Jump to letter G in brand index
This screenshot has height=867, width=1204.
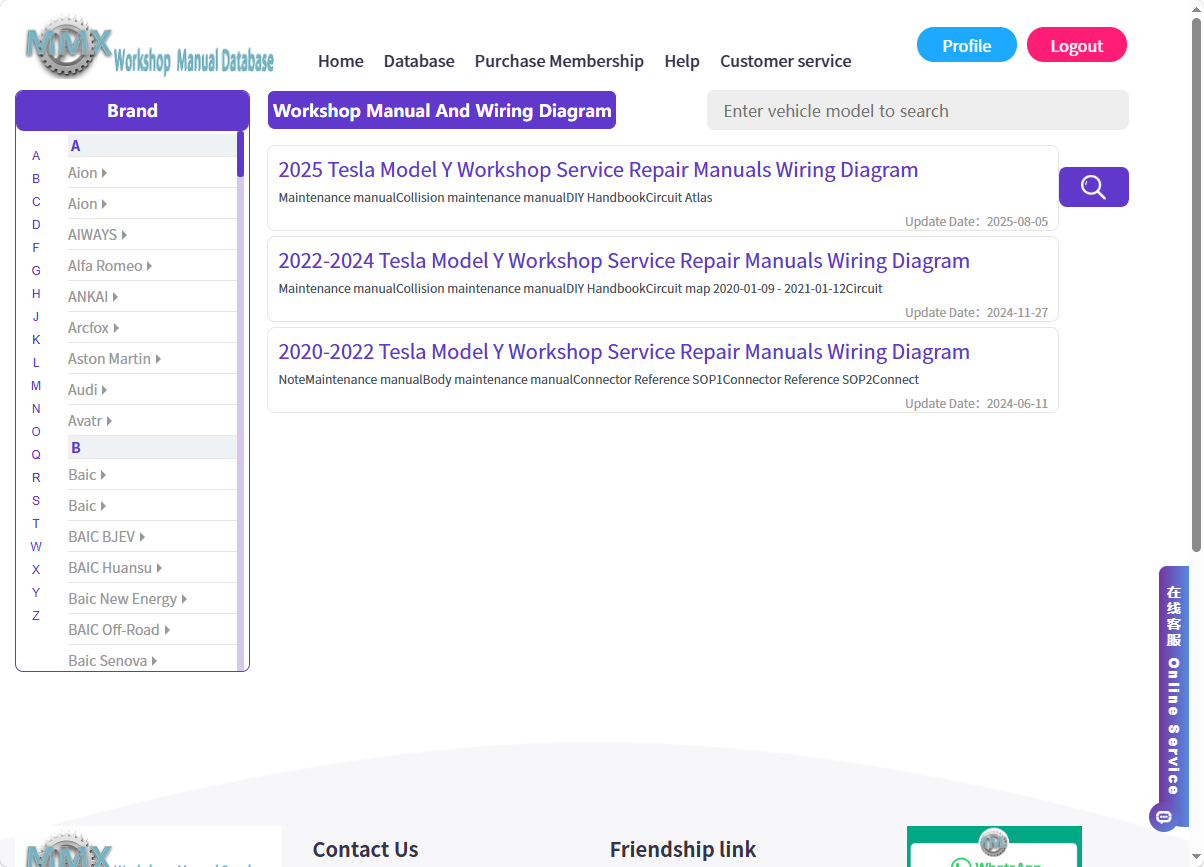point(36,271)
